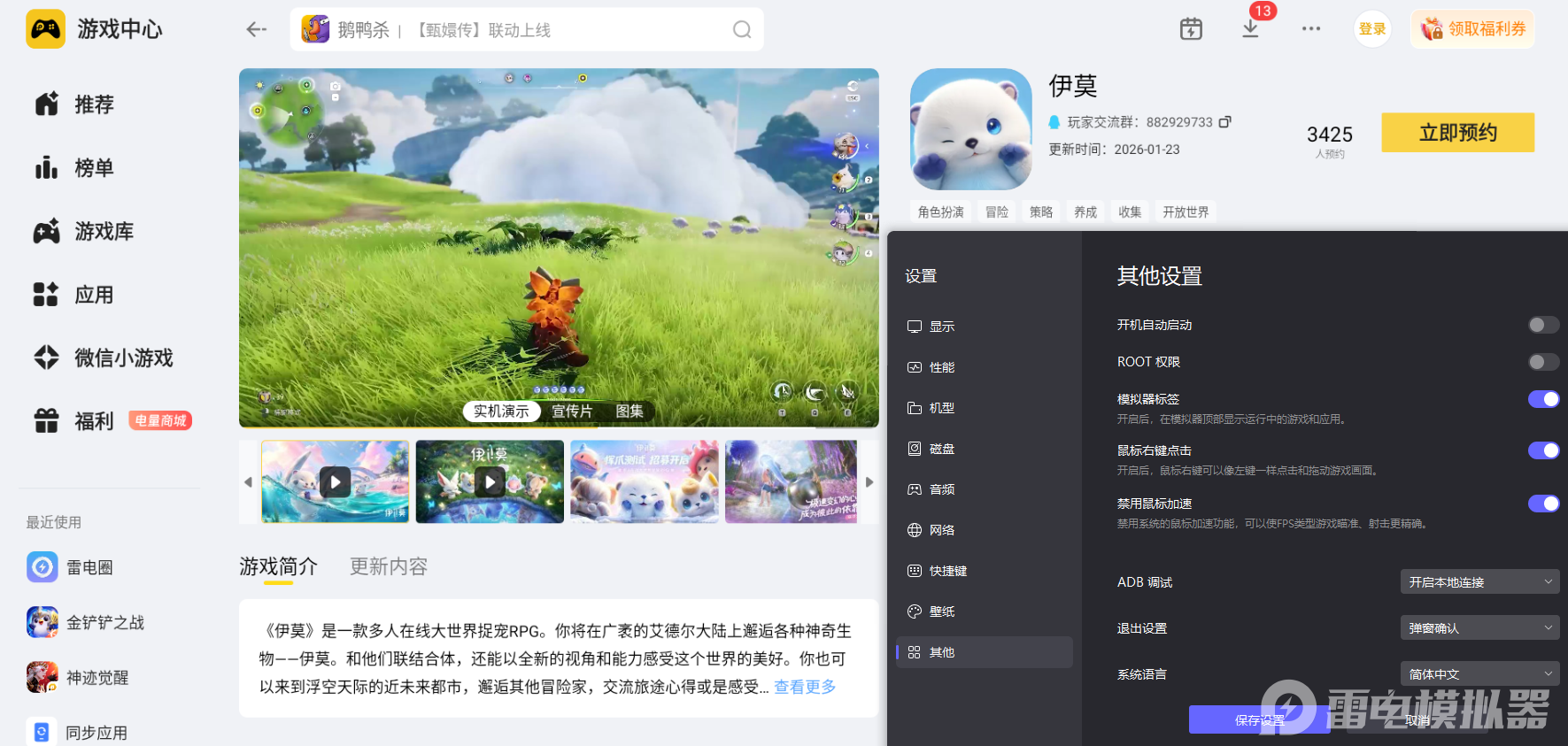This screenshot has width=1568, height=746.
Task: Click the search magnifier icon
Action: pos(742,30)
